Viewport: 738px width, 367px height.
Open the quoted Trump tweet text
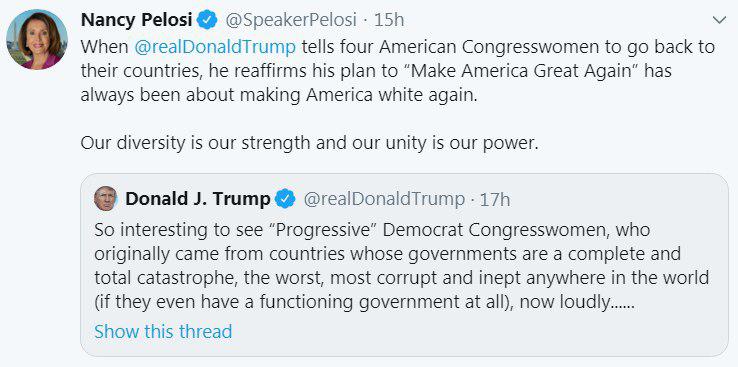coord(401,266)
